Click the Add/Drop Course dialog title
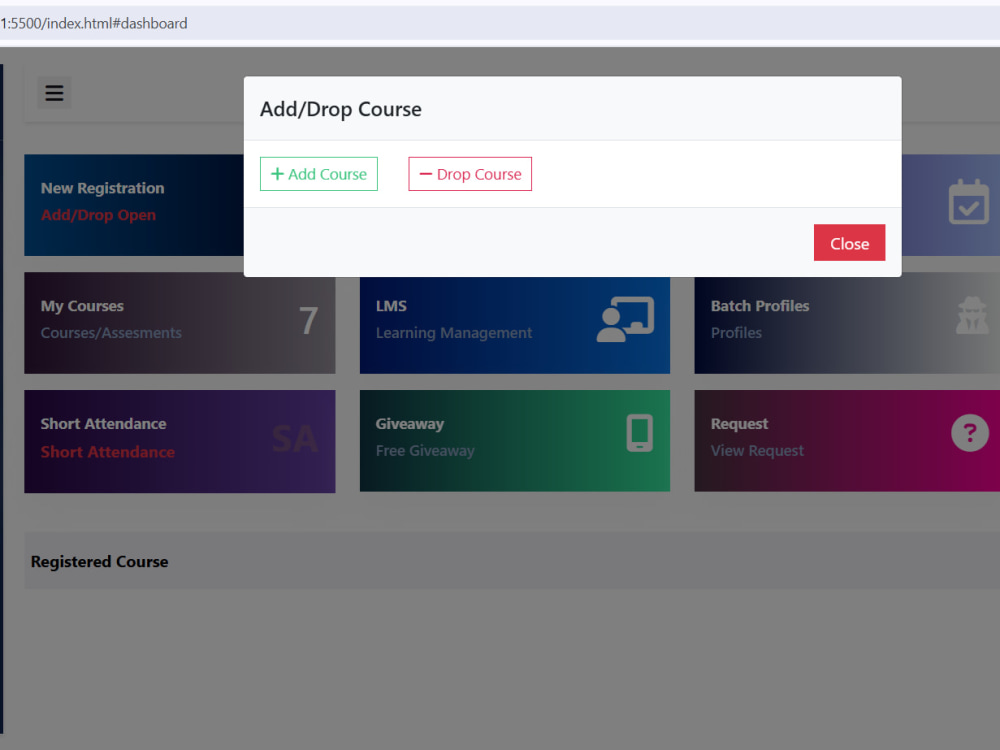 pos(341,109)
